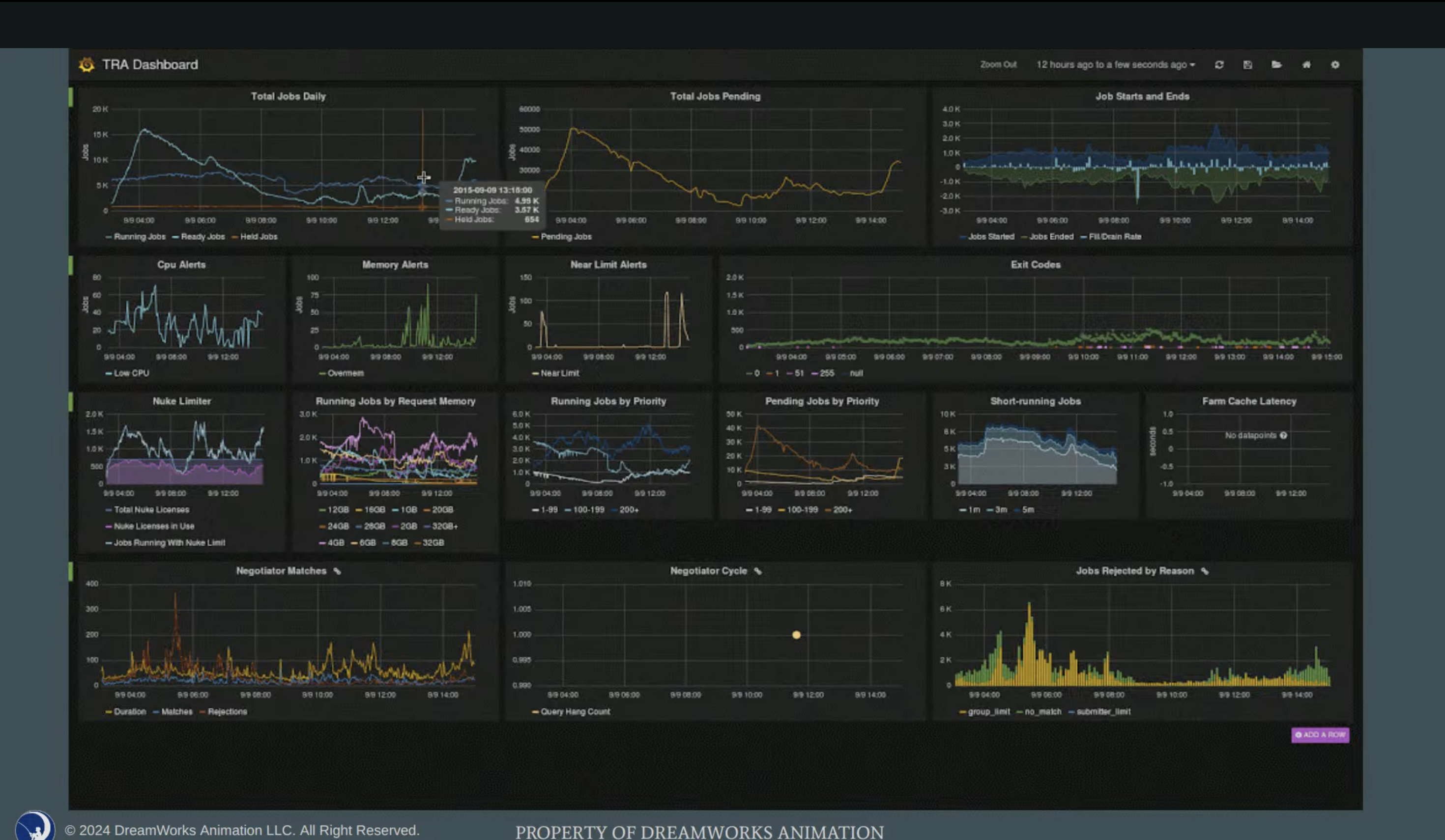Click the plus icon in ADD A ROW
Image resolution: width=1445 pixels, height=840 pixels.
tap(1299, 734)
